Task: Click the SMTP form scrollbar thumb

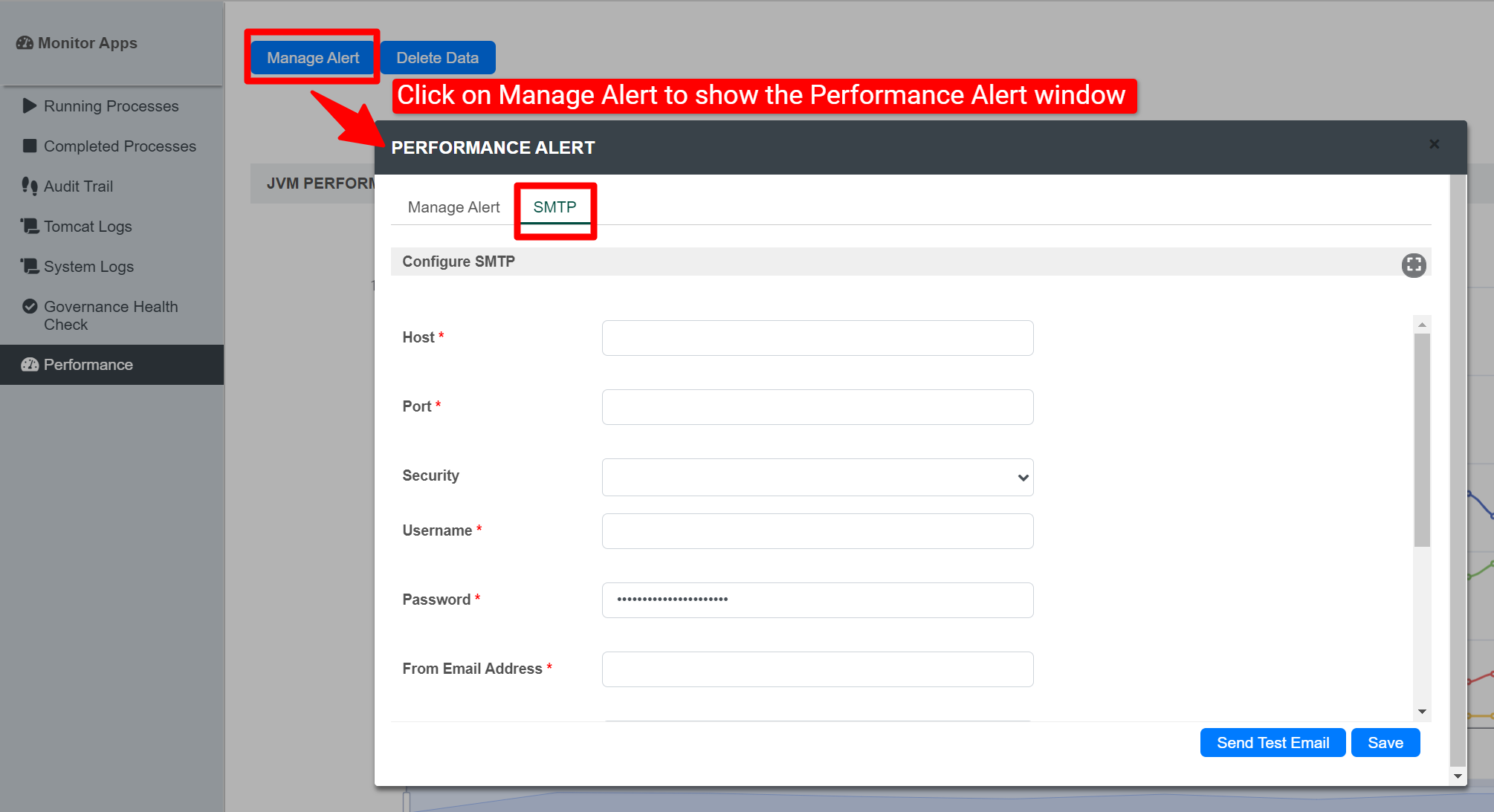Action: 1421,438
